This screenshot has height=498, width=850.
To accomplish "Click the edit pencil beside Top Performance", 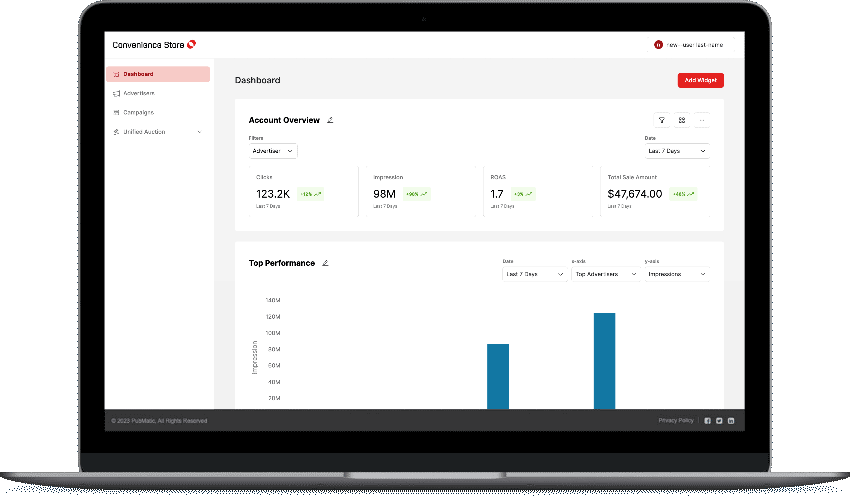I will [325, 263].
